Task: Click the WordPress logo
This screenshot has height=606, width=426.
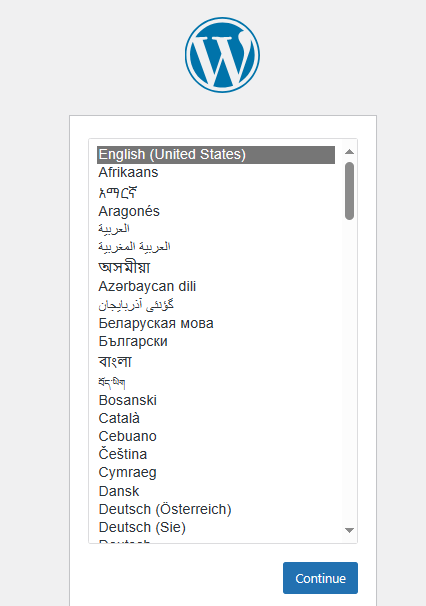Action: (x=222, y=55)
